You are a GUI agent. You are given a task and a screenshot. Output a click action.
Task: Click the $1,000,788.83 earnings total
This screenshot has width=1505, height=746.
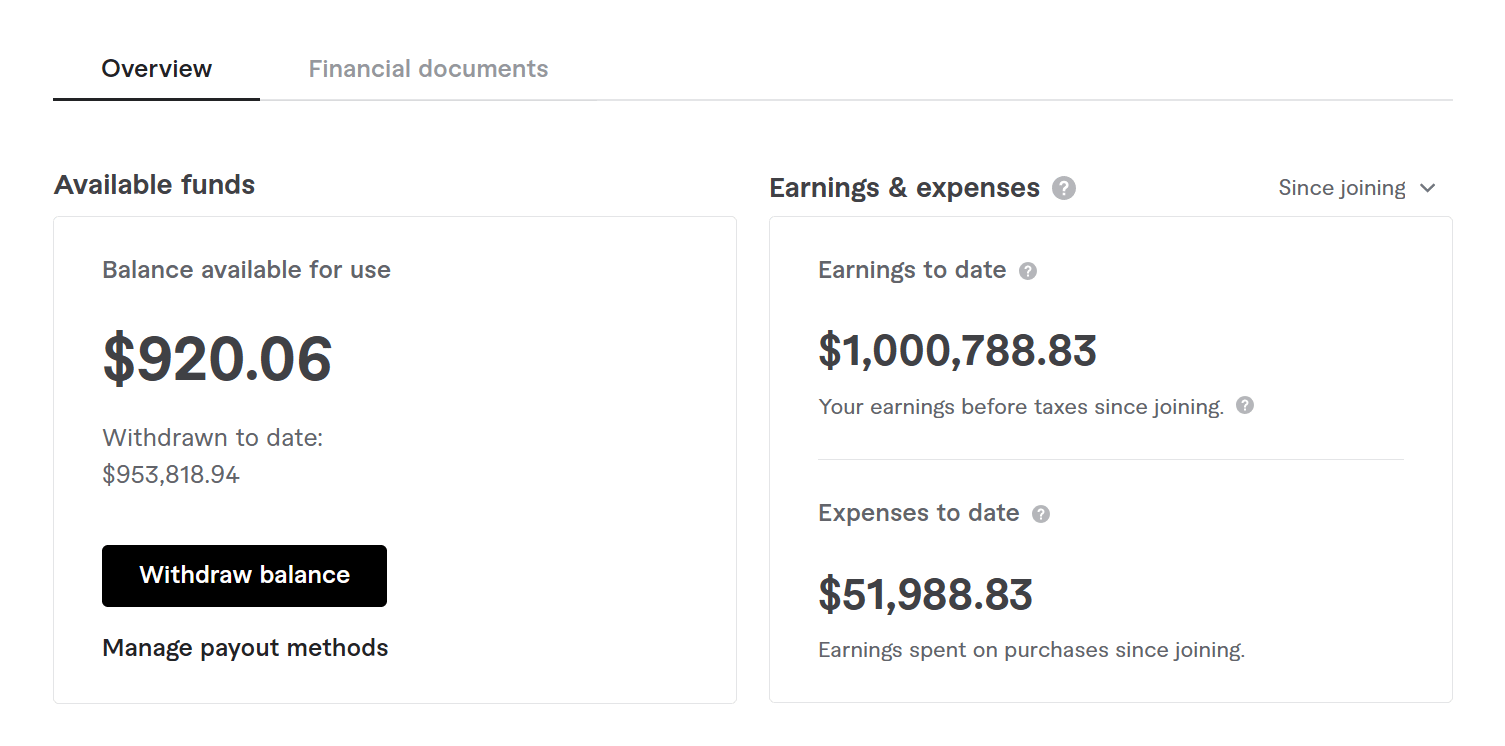957,351
